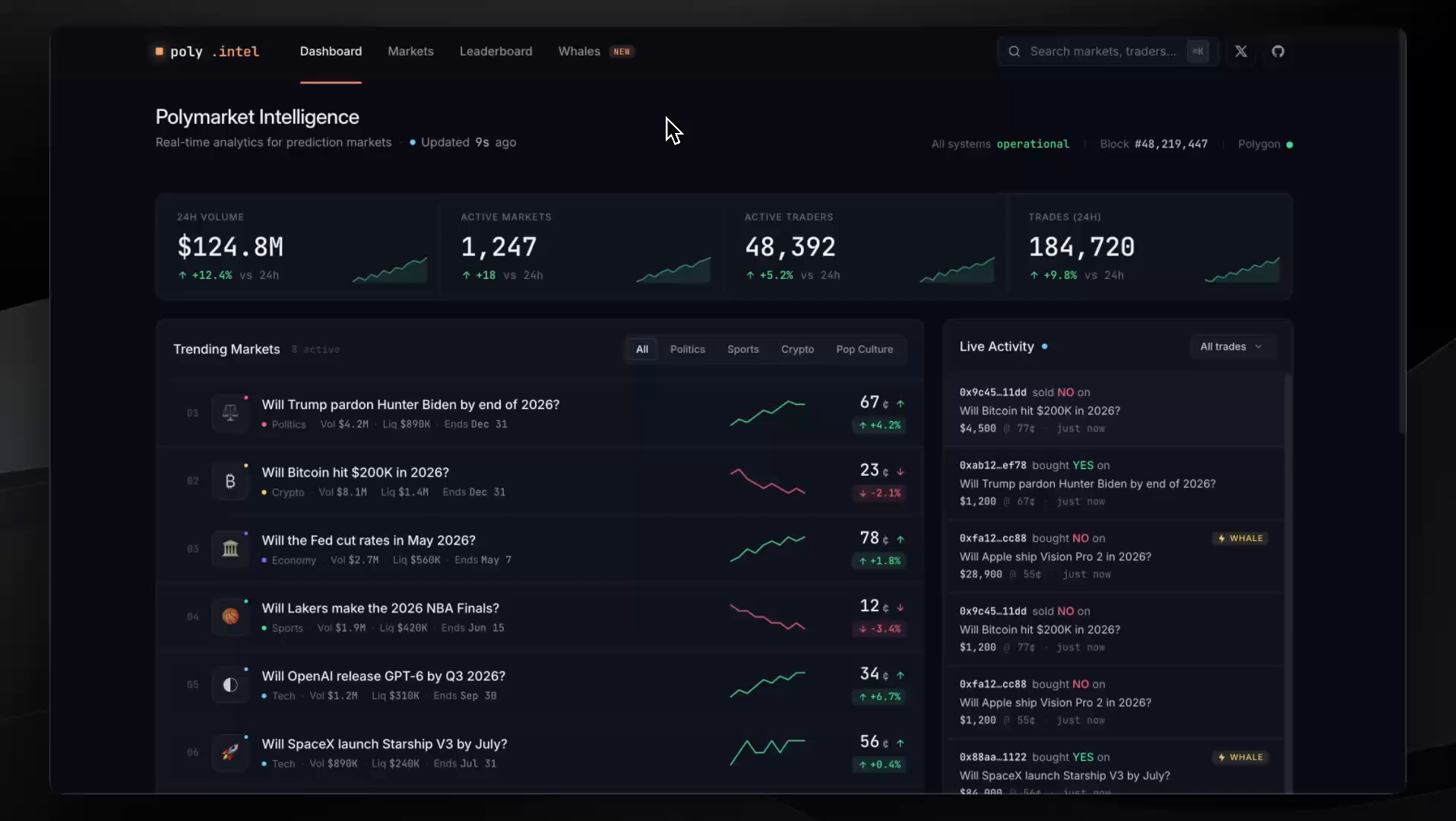Click the 1,247 active markets value
The image size is (1456, 821).
pos(499,247)
